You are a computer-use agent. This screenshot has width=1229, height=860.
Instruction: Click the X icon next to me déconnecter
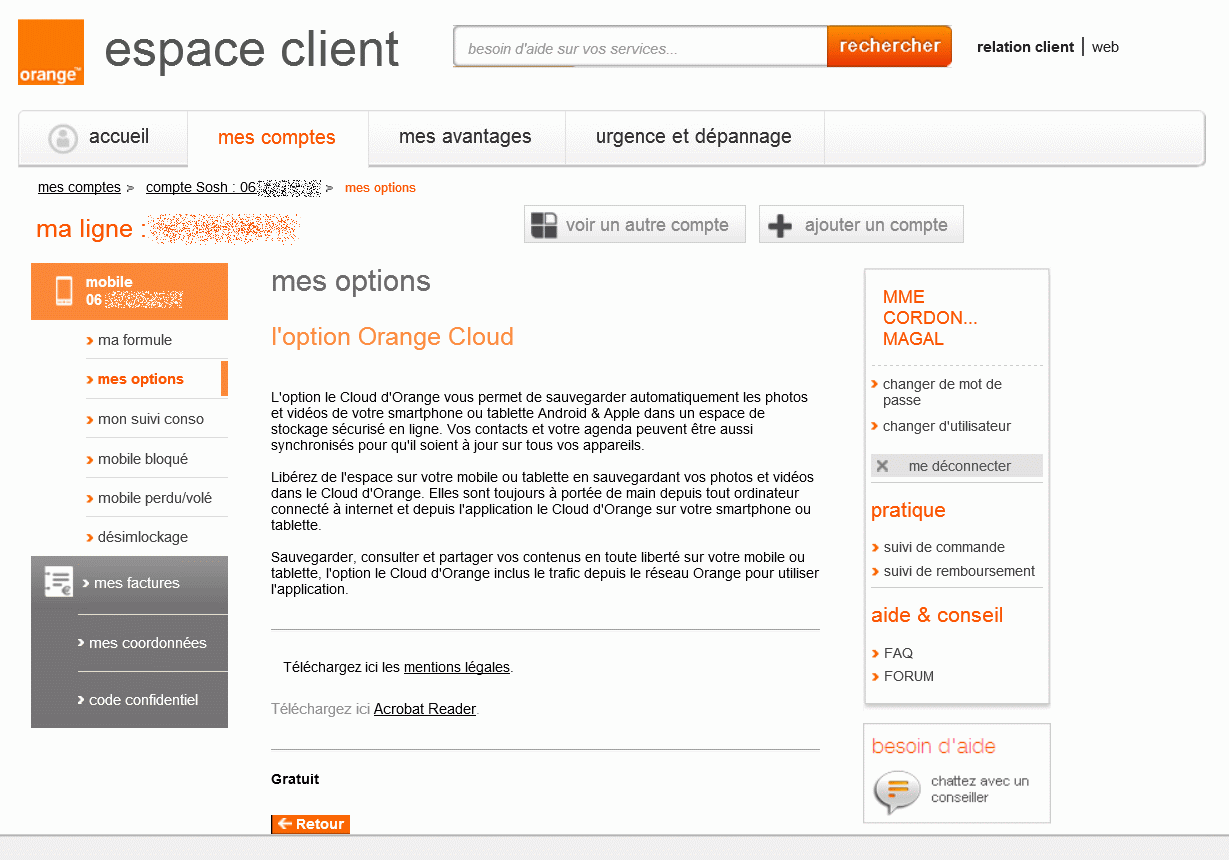tap(882, 466)
